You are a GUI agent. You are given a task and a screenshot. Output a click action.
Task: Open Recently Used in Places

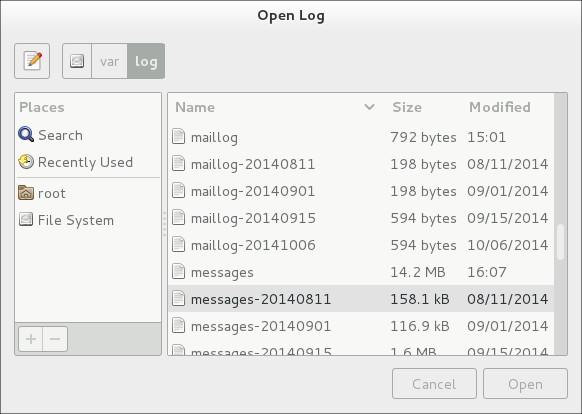[88, 162]
